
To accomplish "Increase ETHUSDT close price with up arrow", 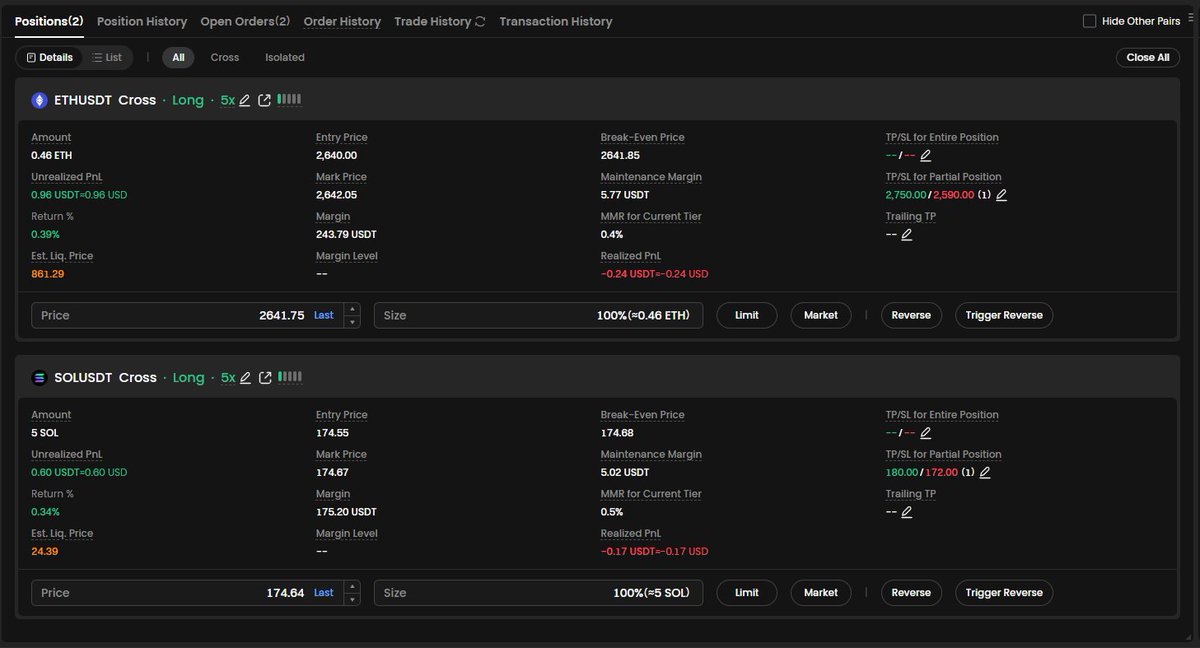I will [352, 310].
